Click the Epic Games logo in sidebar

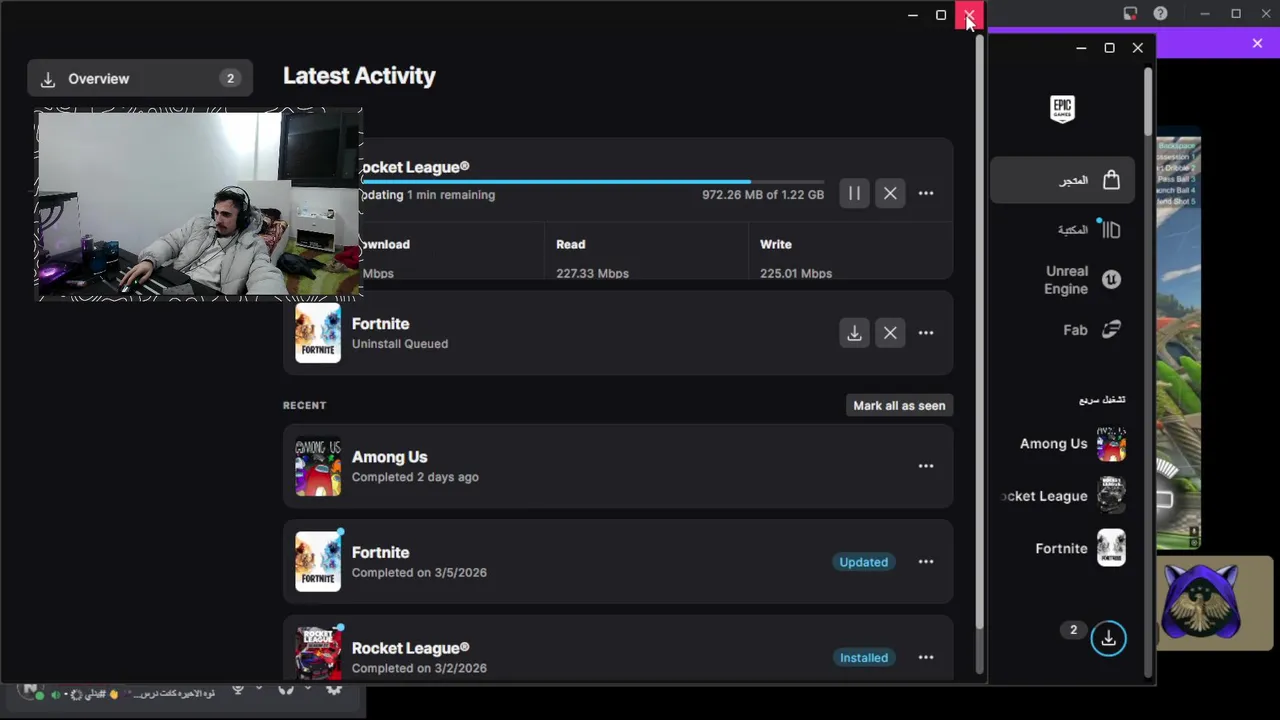[1062, 108]
